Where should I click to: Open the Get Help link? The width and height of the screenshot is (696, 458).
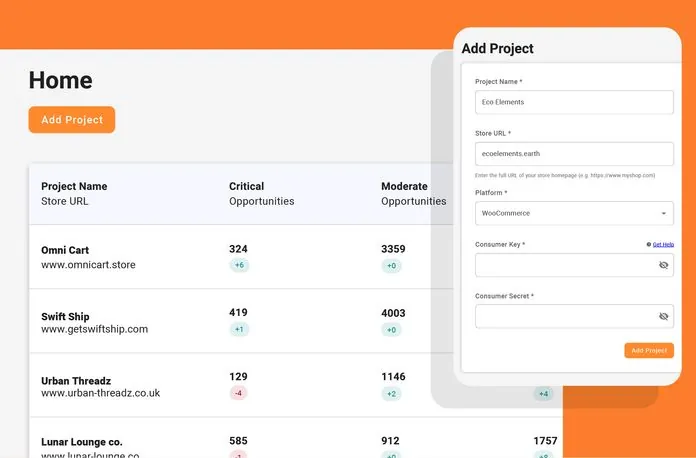(663, 244)
